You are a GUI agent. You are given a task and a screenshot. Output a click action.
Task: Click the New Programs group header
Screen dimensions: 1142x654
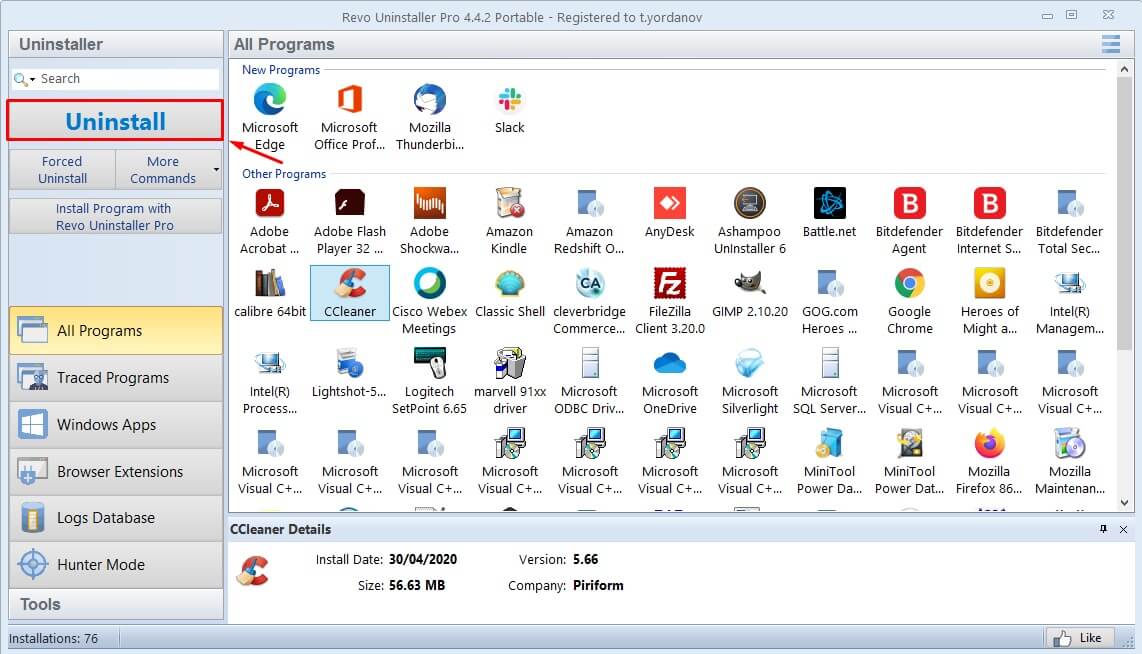coord(281,70)
